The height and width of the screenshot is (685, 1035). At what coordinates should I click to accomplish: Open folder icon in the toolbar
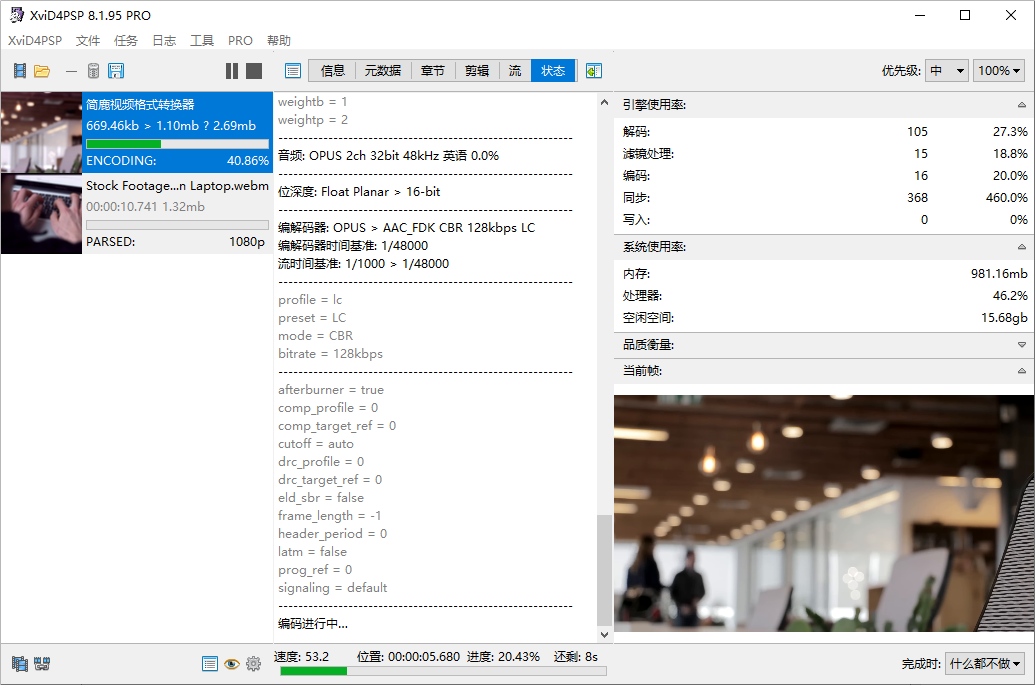pyautogui.click(x=42, y=71)
